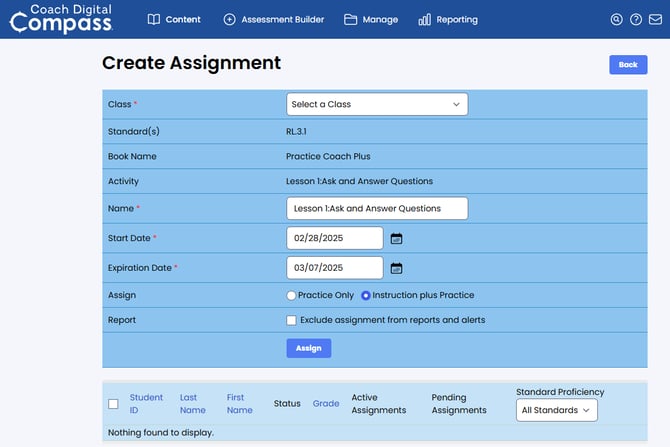Open the Select a Class dropdown
The width and height of the screenshot is (670, 447).
376,104
